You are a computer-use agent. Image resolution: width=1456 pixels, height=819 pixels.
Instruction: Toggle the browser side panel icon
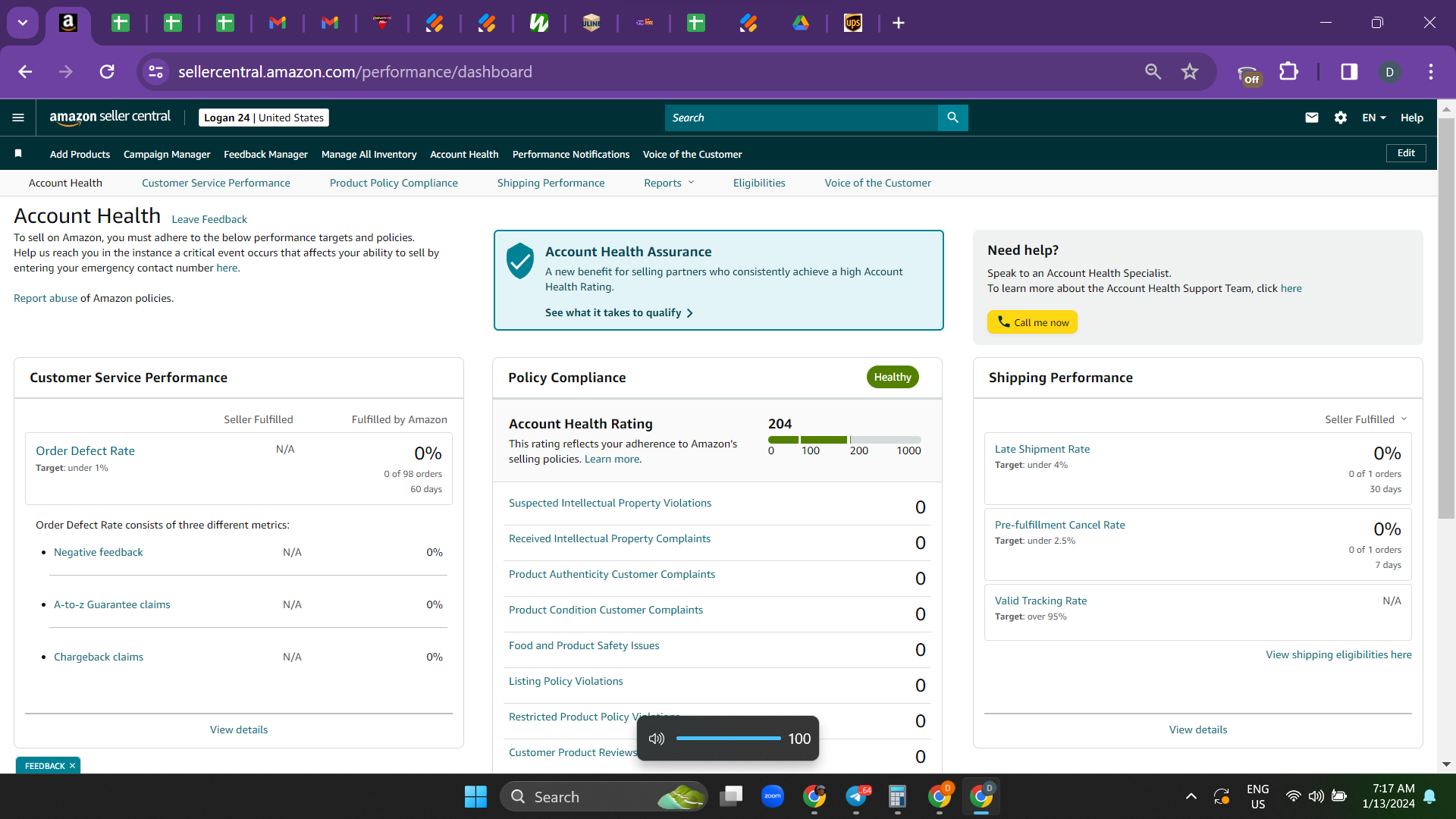coord(1349,72)
